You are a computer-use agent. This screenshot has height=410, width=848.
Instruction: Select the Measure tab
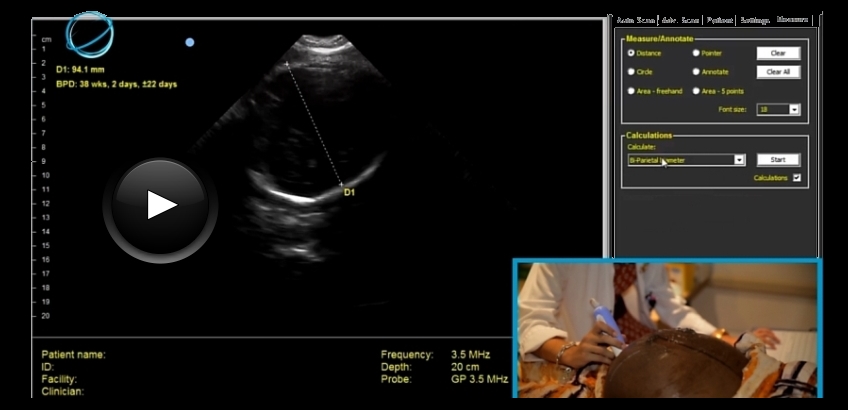tap(792, 19)
